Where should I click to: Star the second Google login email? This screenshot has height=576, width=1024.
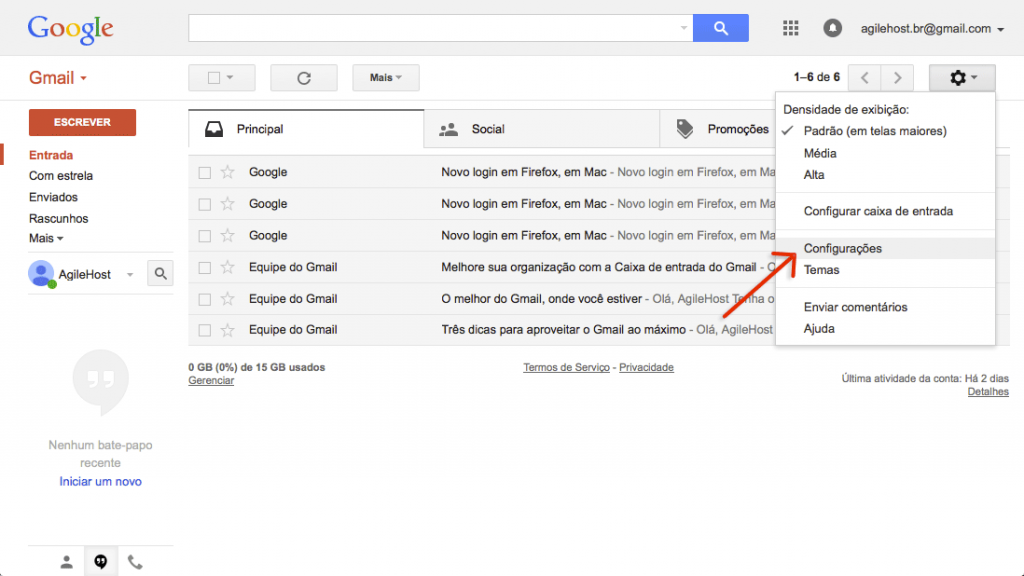click(x=227, y=204)
